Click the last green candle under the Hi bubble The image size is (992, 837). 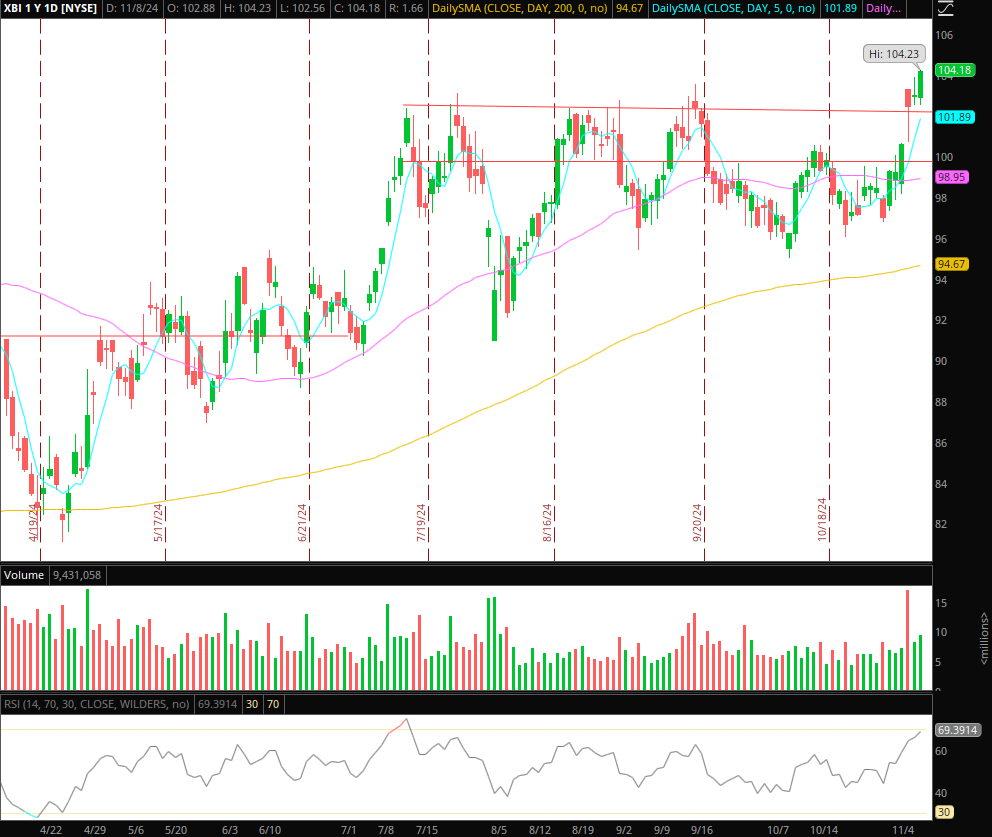921,85
